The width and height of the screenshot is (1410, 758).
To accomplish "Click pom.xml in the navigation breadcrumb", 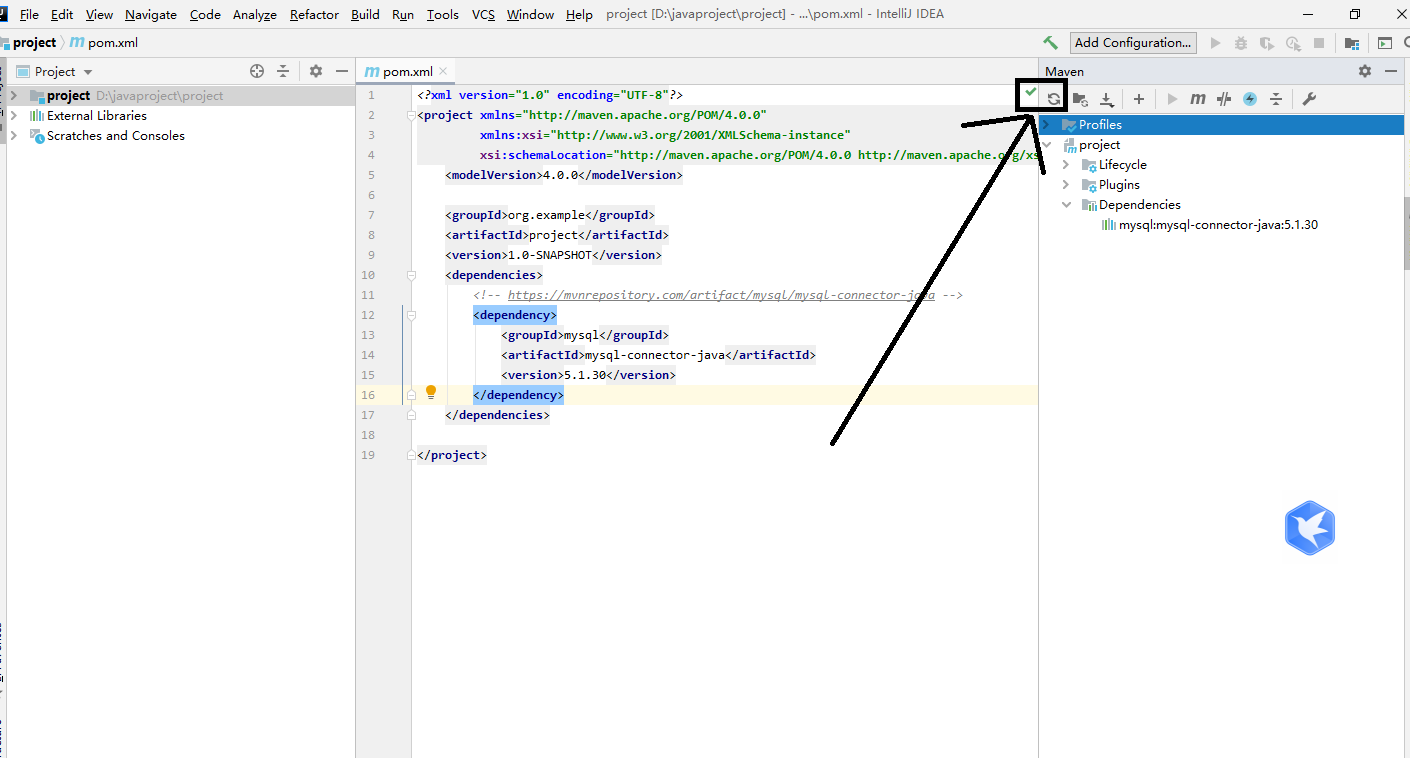I will click(x=103, y=43).
